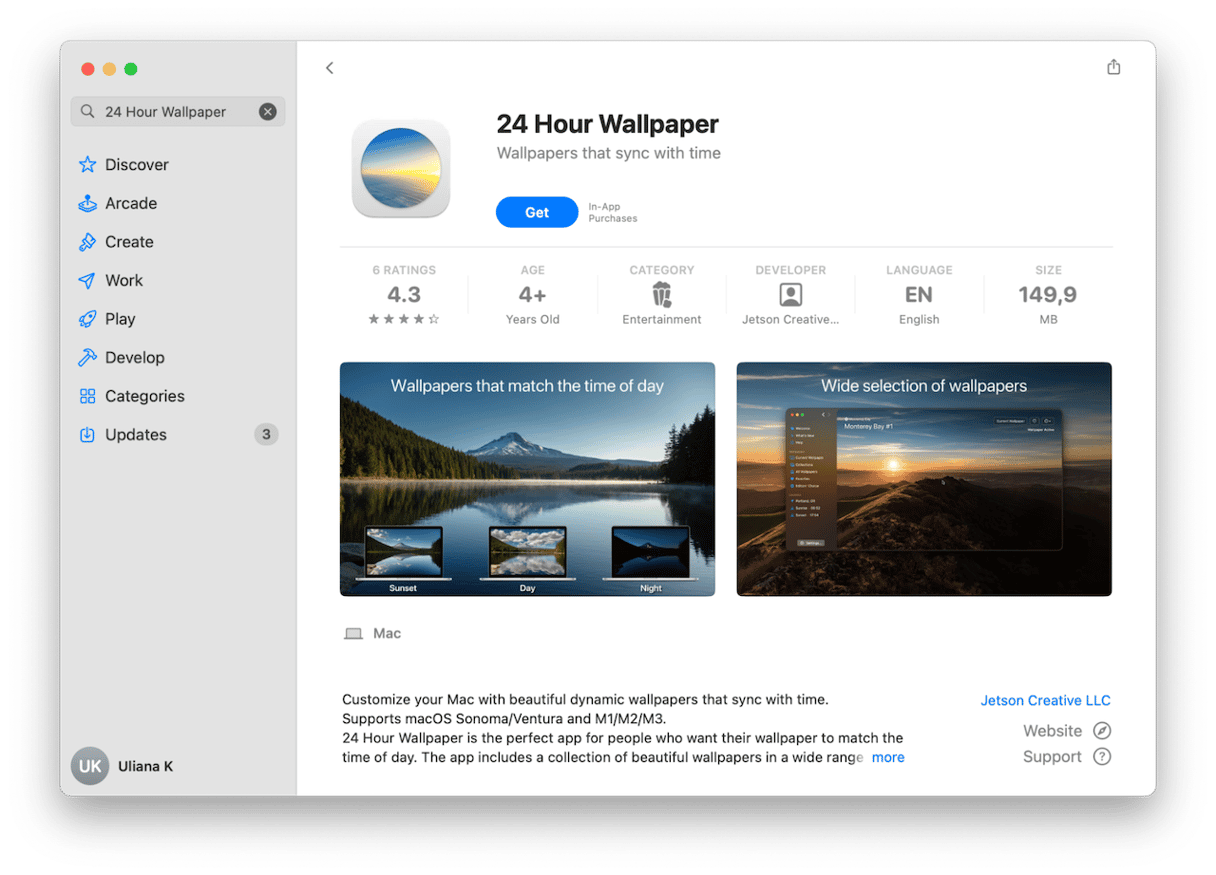Click the 24 Hour Wallpaper app icon
1216x875 pixels.
401,168
